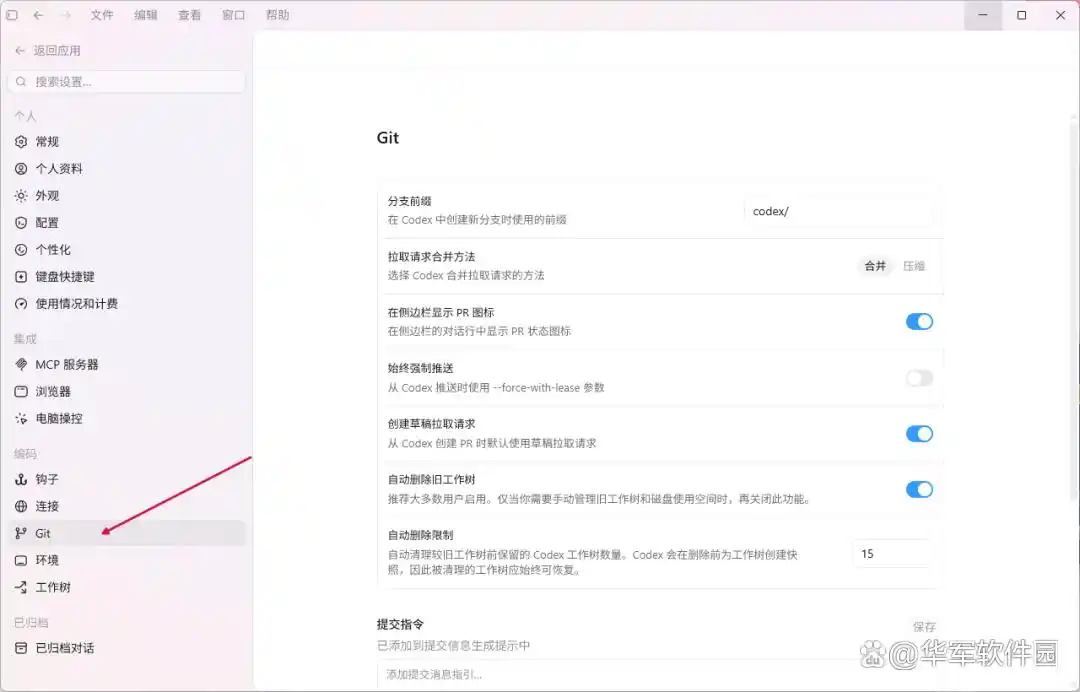Open the 文件 menu
Image resolution: width=1080 pixels, height=692 pixels.
(x=102, y=14)
